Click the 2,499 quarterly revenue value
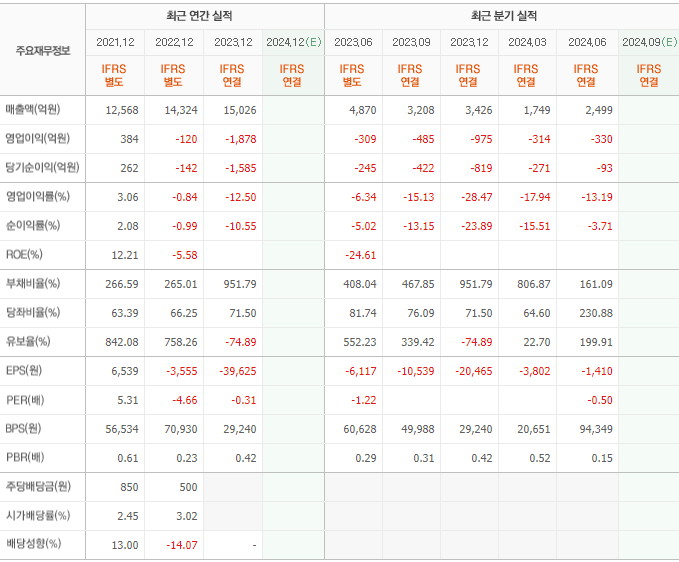Viewport: 679px width, 562px height. (599, 110)
